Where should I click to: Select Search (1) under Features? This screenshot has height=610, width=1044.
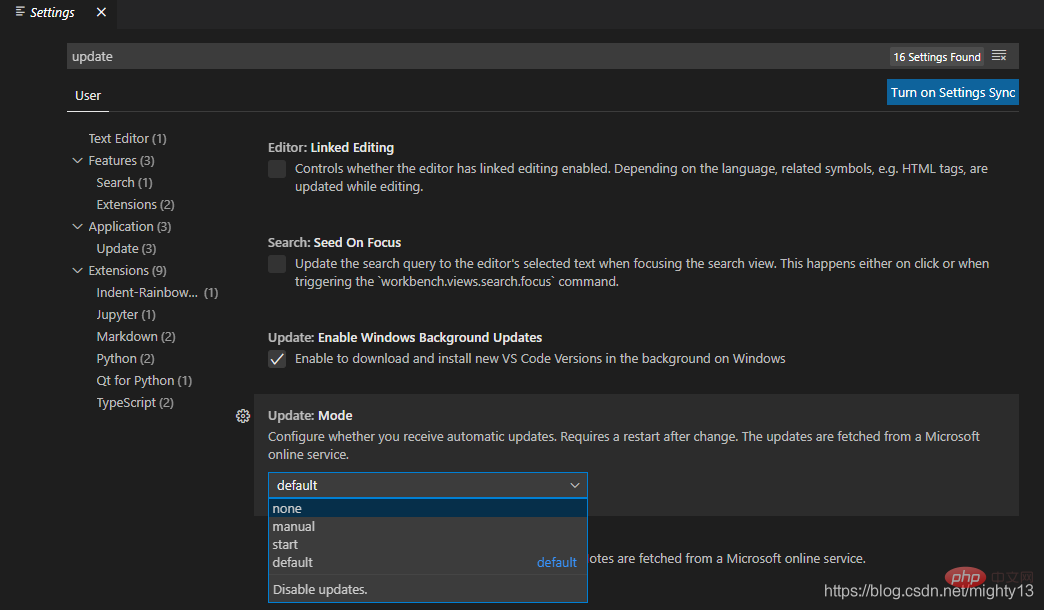click(x=125, y=182)
